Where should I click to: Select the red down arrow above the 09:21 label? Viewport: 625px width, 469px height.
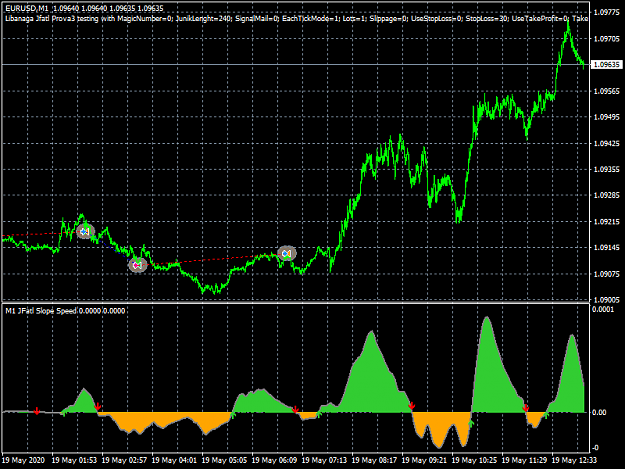(x=412, y=406)
